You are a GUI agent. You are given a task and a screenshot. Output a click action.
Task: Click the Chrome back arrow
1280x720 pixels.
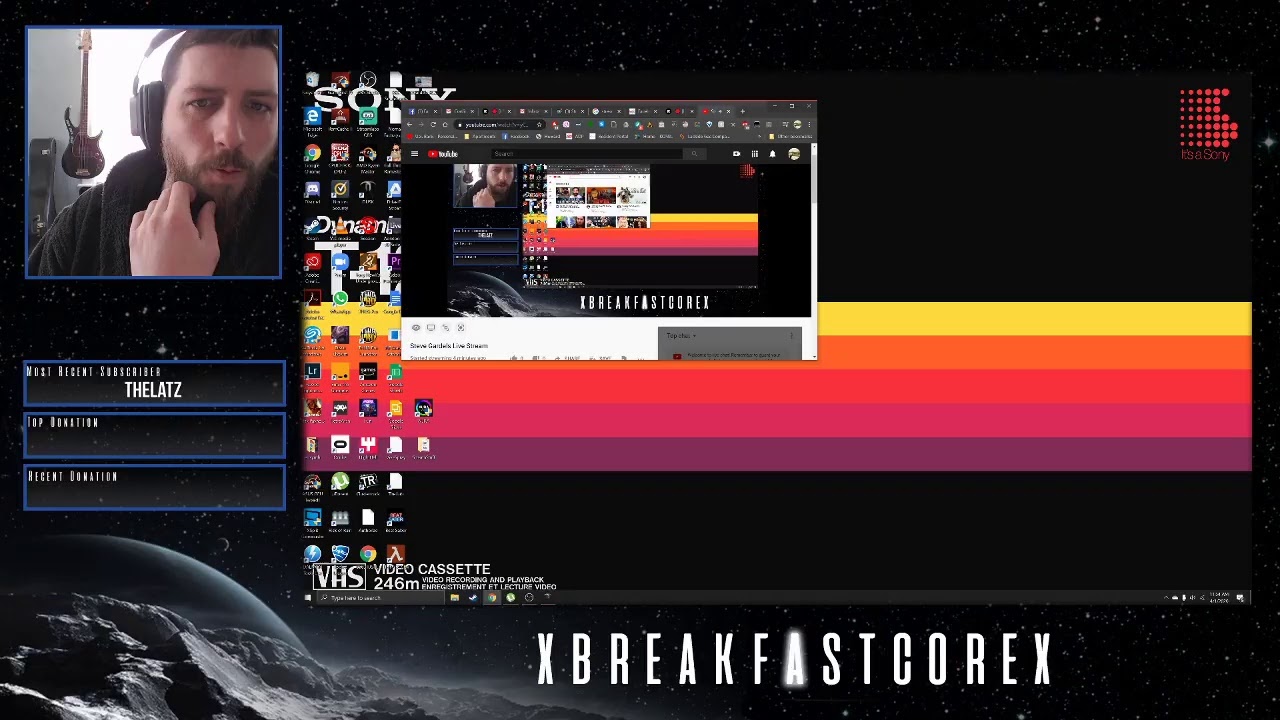click(409, 124)
